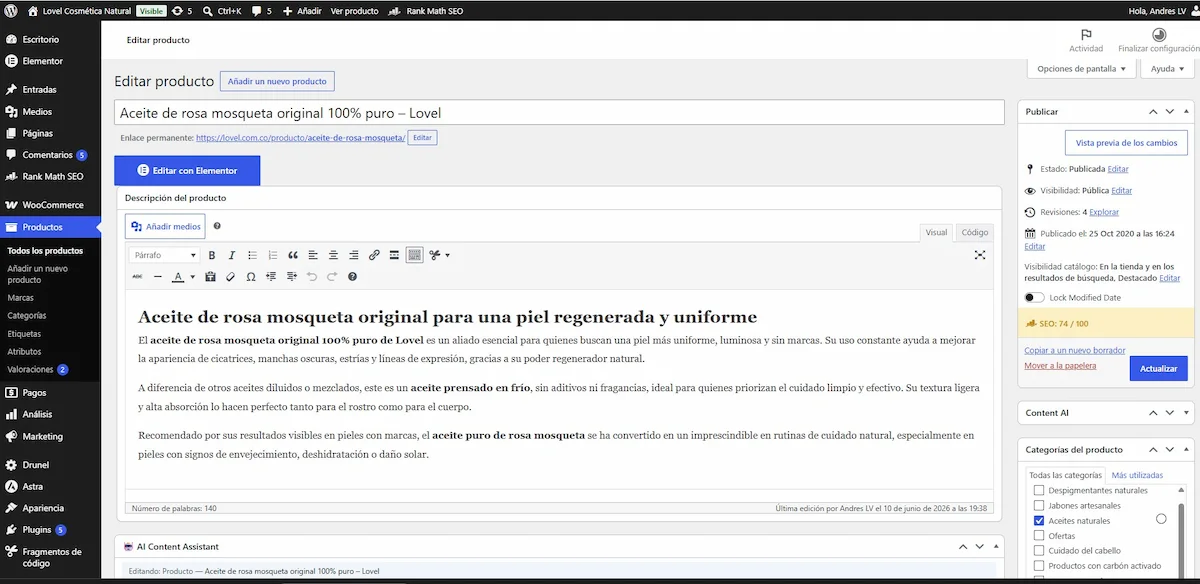Image resolution: width=1200 pixels, height=584 pixels.
Task: Switch to the Código editor tab
Action: 974,232
